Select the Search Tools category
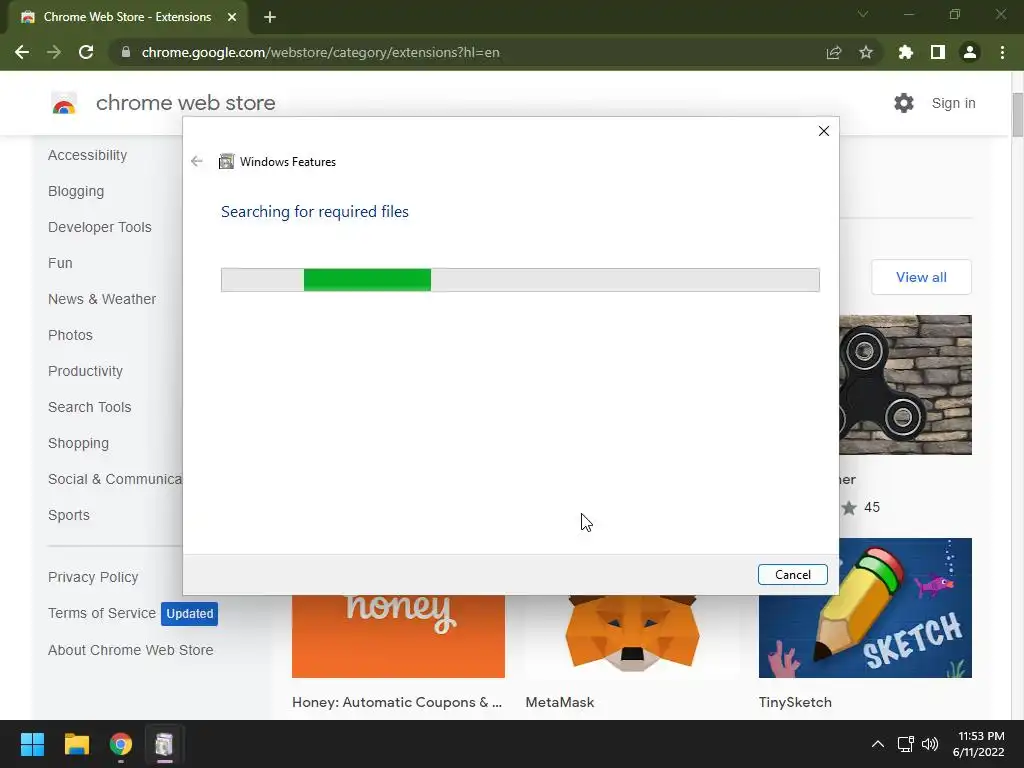1024x768 pixels. [x=89, y=407]
